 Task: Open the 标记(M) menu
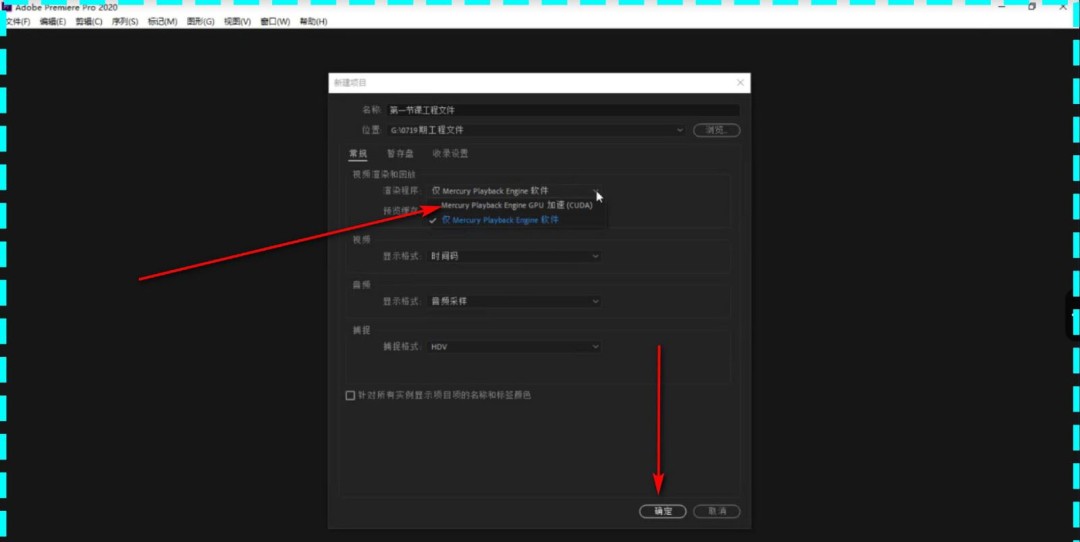click(163, 21)
